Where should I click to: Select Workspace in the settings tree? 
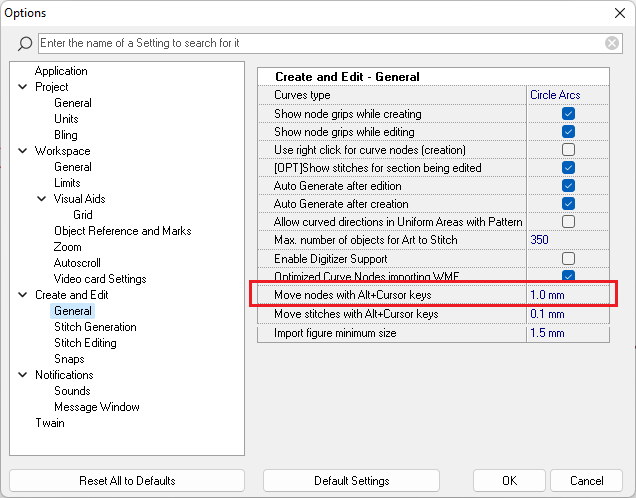62,151
